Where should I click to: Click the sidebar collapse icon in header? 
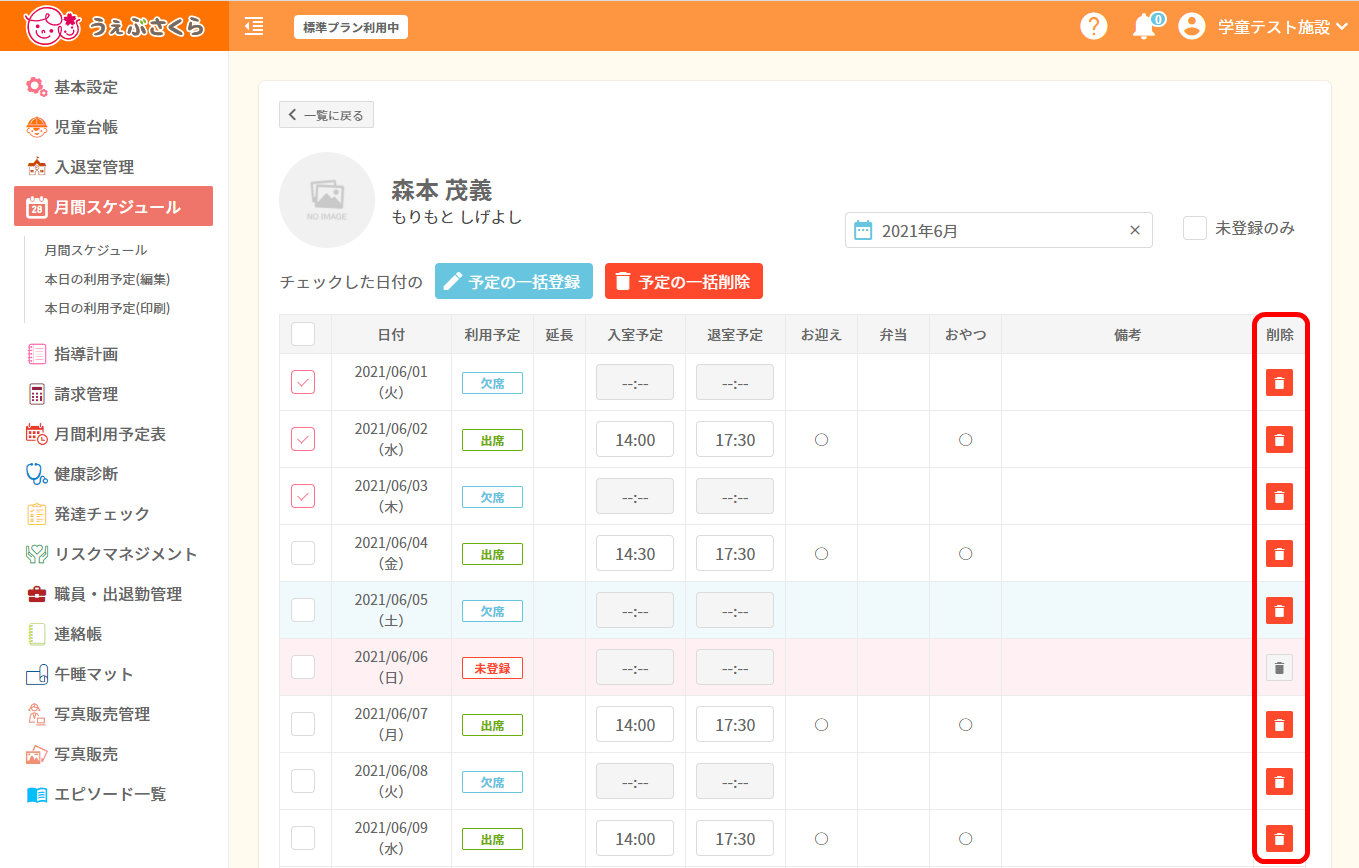click(x=254, y=27)
